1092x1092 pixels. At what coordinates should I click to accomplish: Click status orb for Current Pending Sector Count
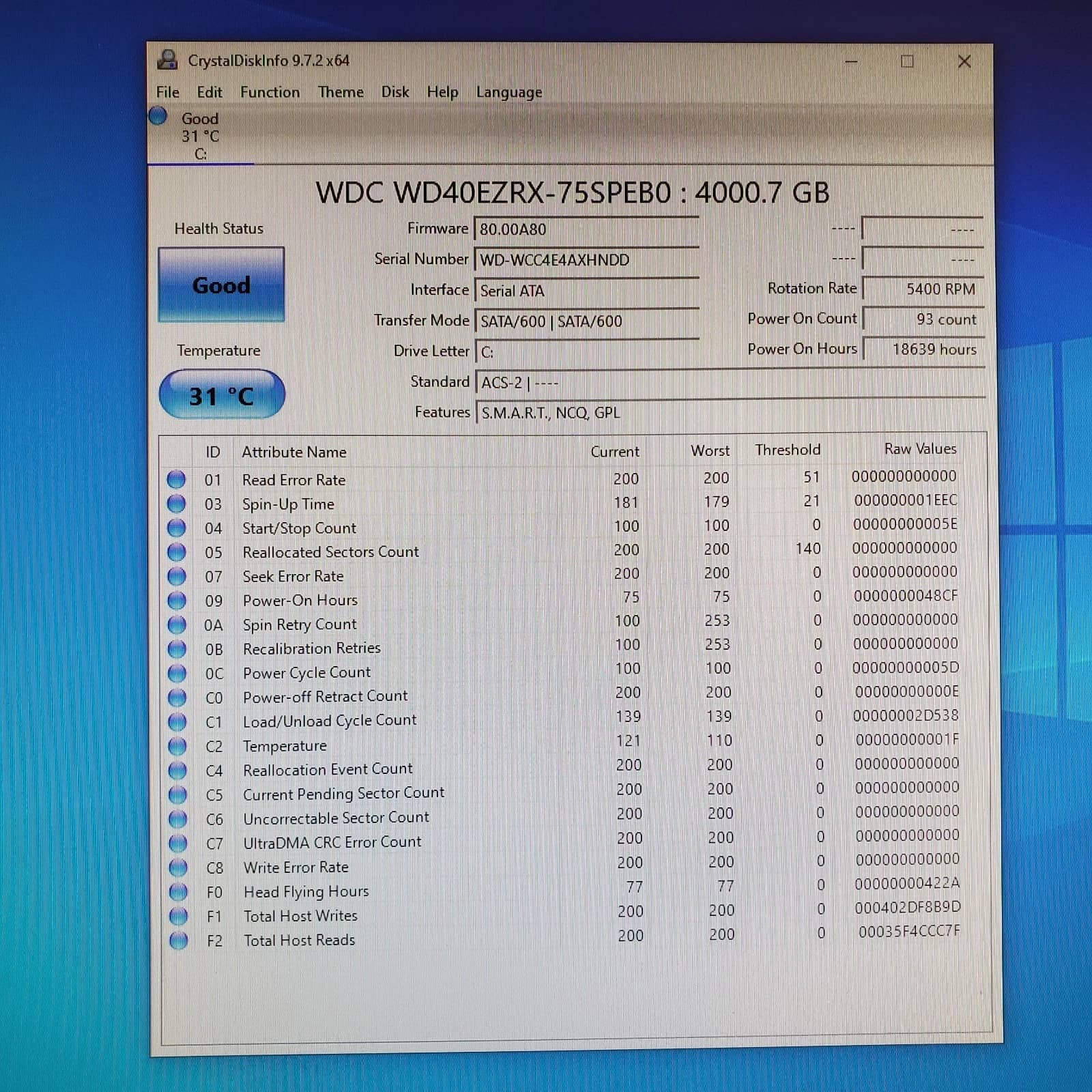click(x=177, y=794)
